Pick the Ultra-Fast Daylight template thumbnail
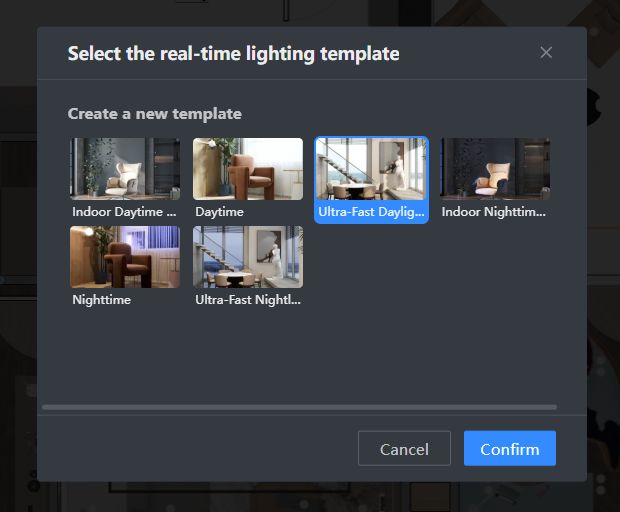Image resolution: width=620 pixels, height=512 pixels. (371, 168)
